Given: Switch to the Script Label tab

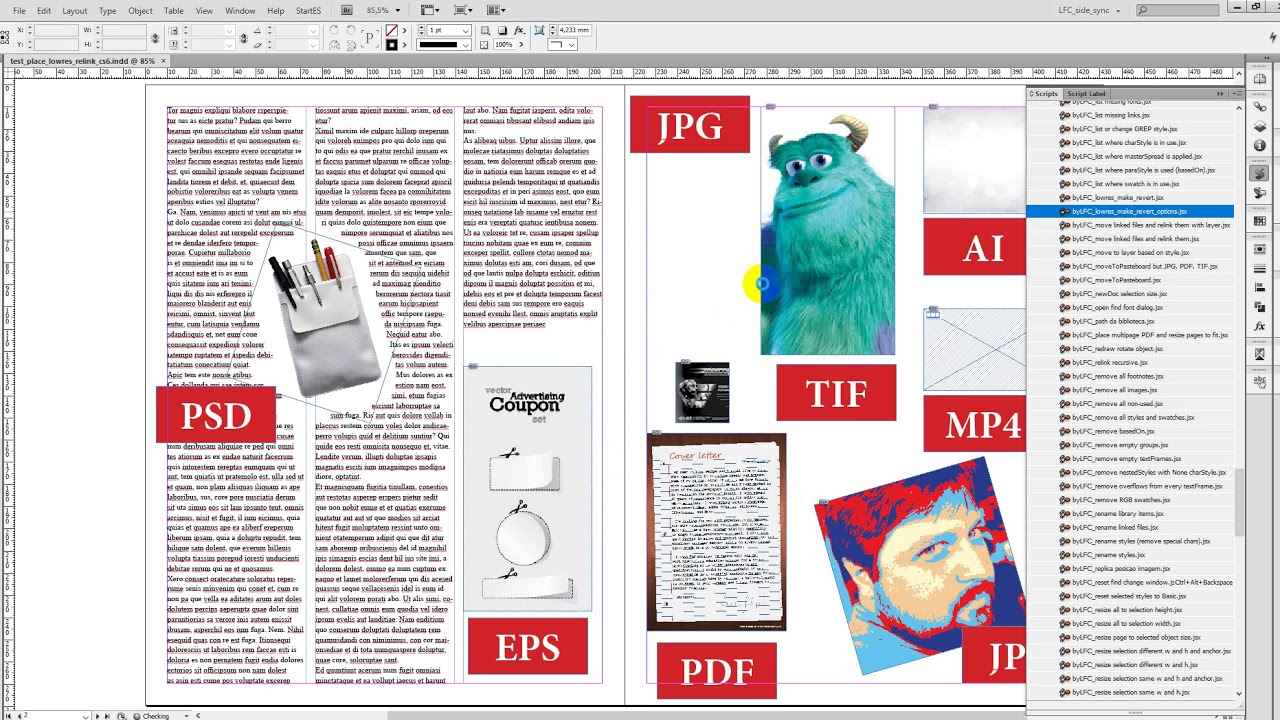Looking at the screenshot, I should (x=1086, y=94).
